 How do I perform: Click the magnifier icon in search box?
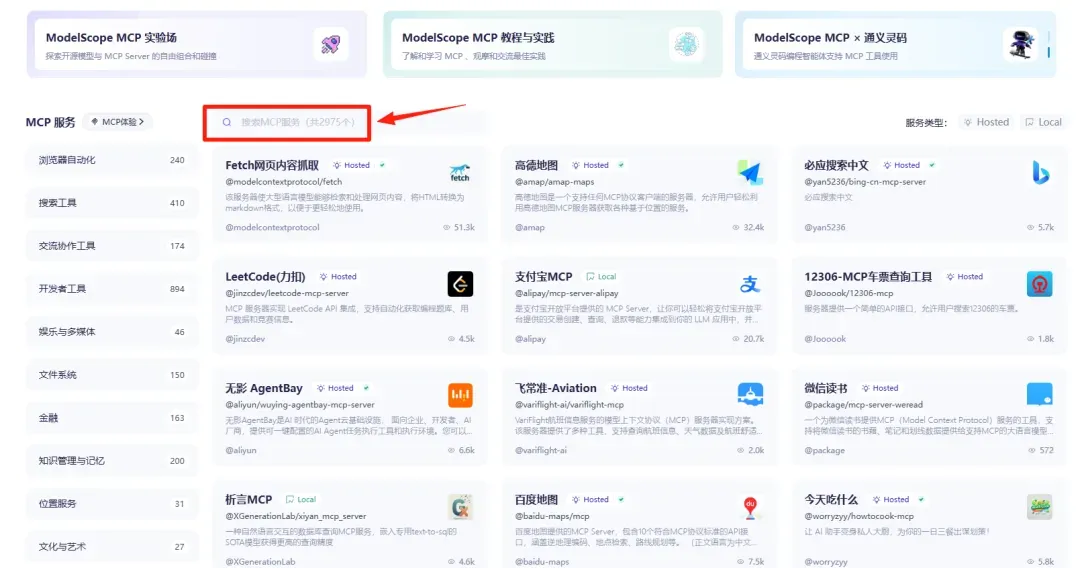[x=227, y=123]
